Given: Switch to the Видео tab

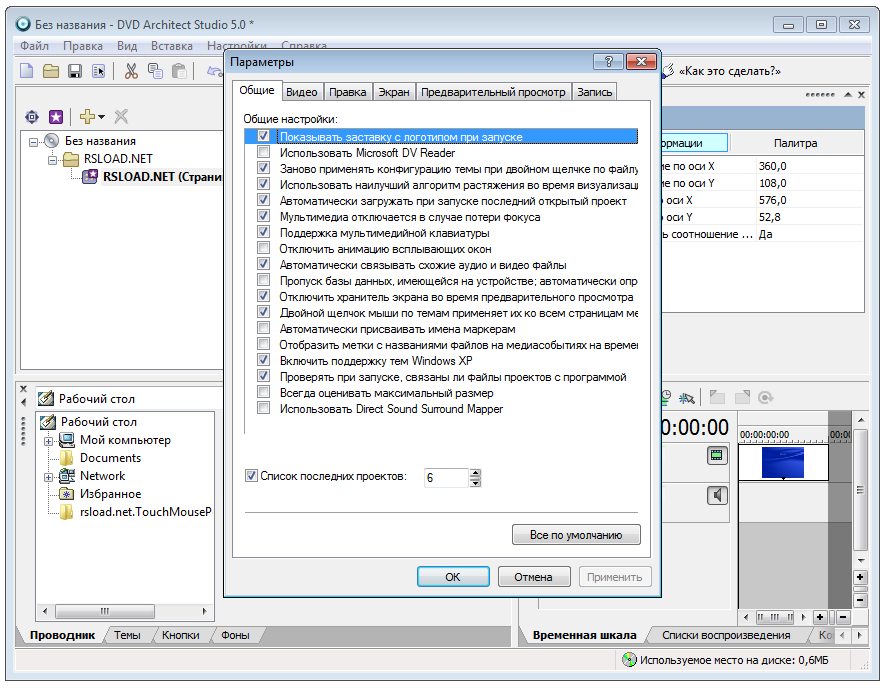Looking at the screenshot, I should [x=302, y=92].
